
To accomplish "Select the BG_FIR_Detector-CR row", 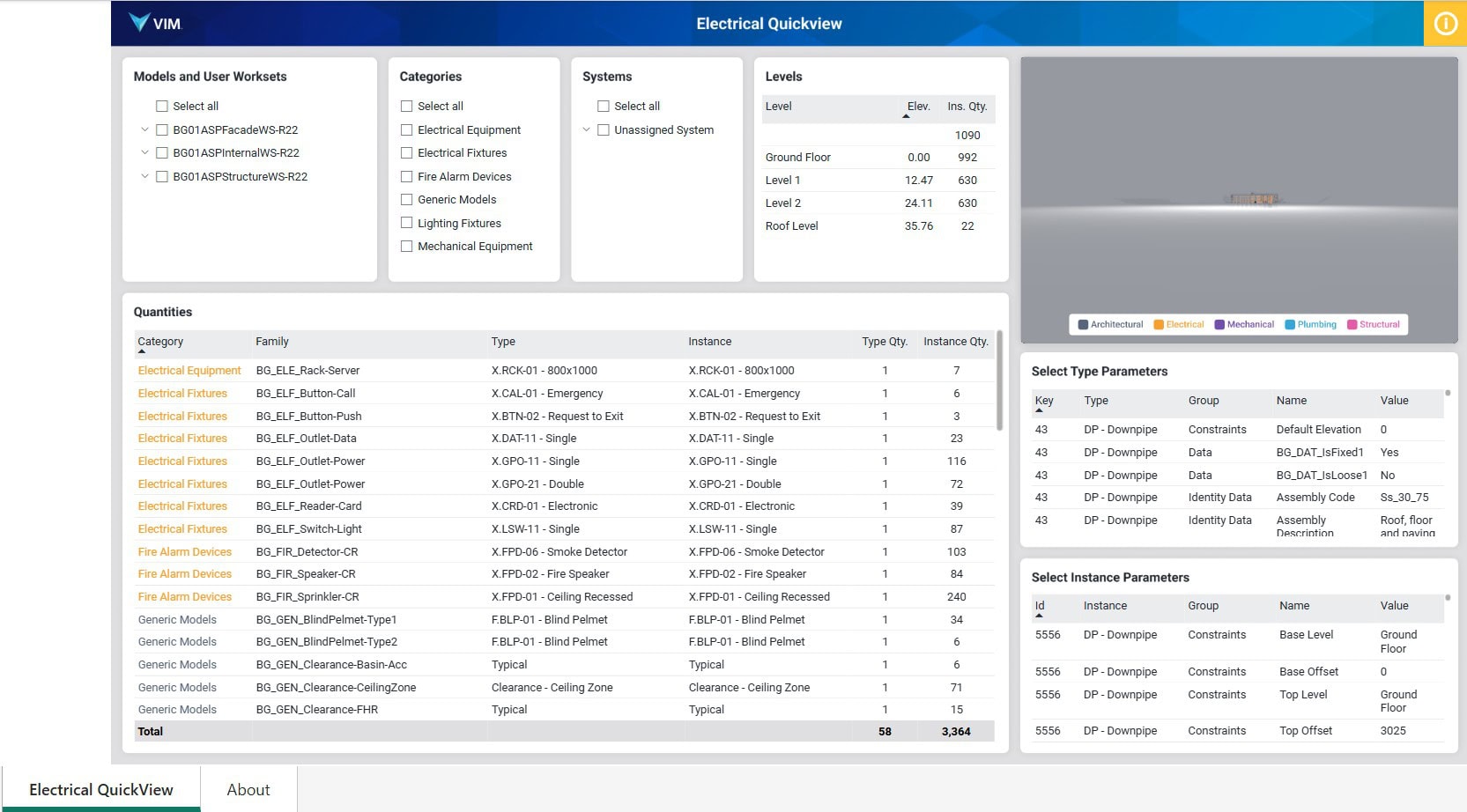I will [x=565, y=552].
